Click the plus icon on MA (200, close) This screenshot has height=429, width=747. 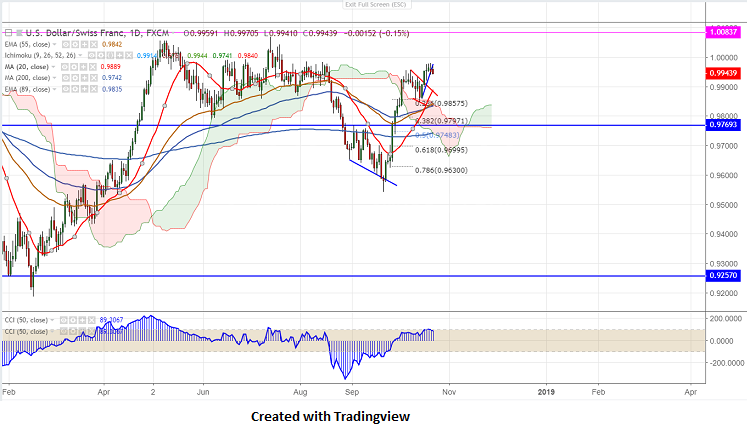pyautogui.click(x=84, y=78)
